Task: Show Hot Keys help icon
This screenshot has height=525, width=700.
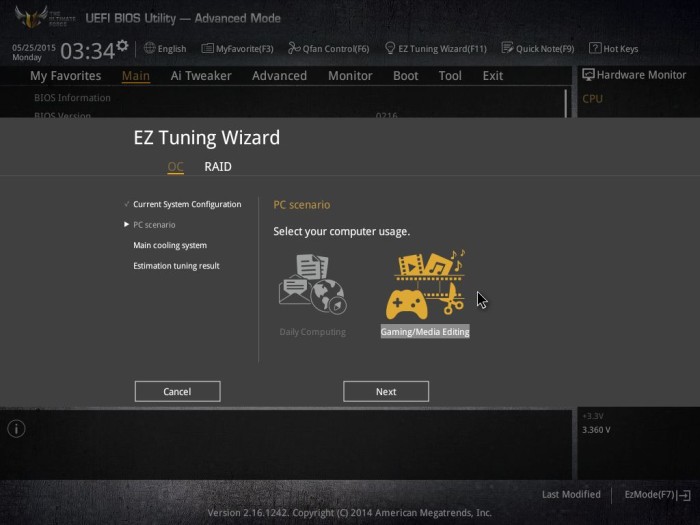Action: click(595, 48)
